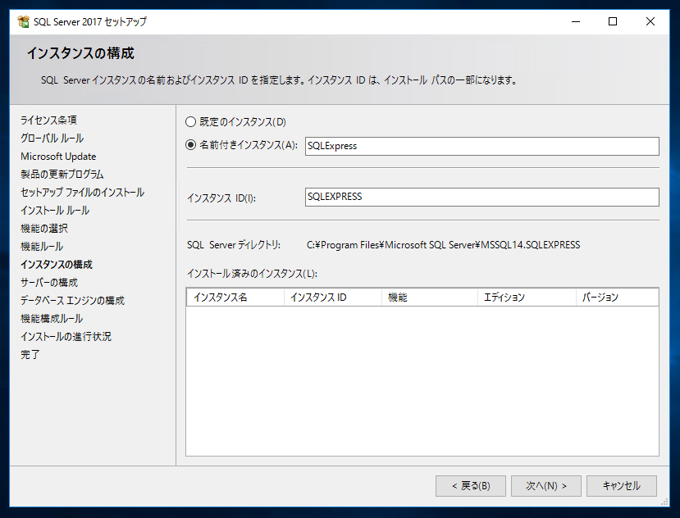Click the 次へ(N) next button
Screen dimensions: 680x518
click(546, 486)
